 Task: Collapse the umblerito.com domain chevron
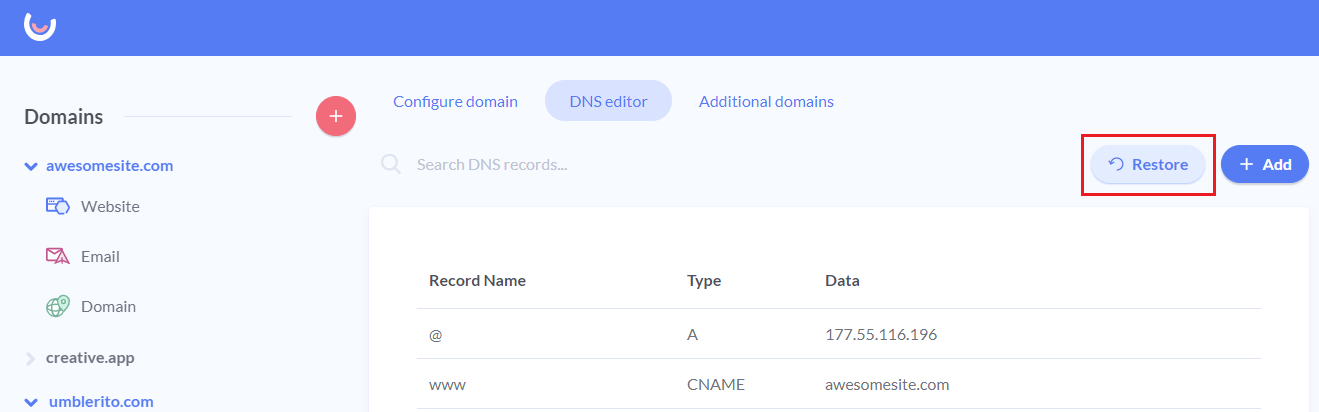click(x=30, y=402)
